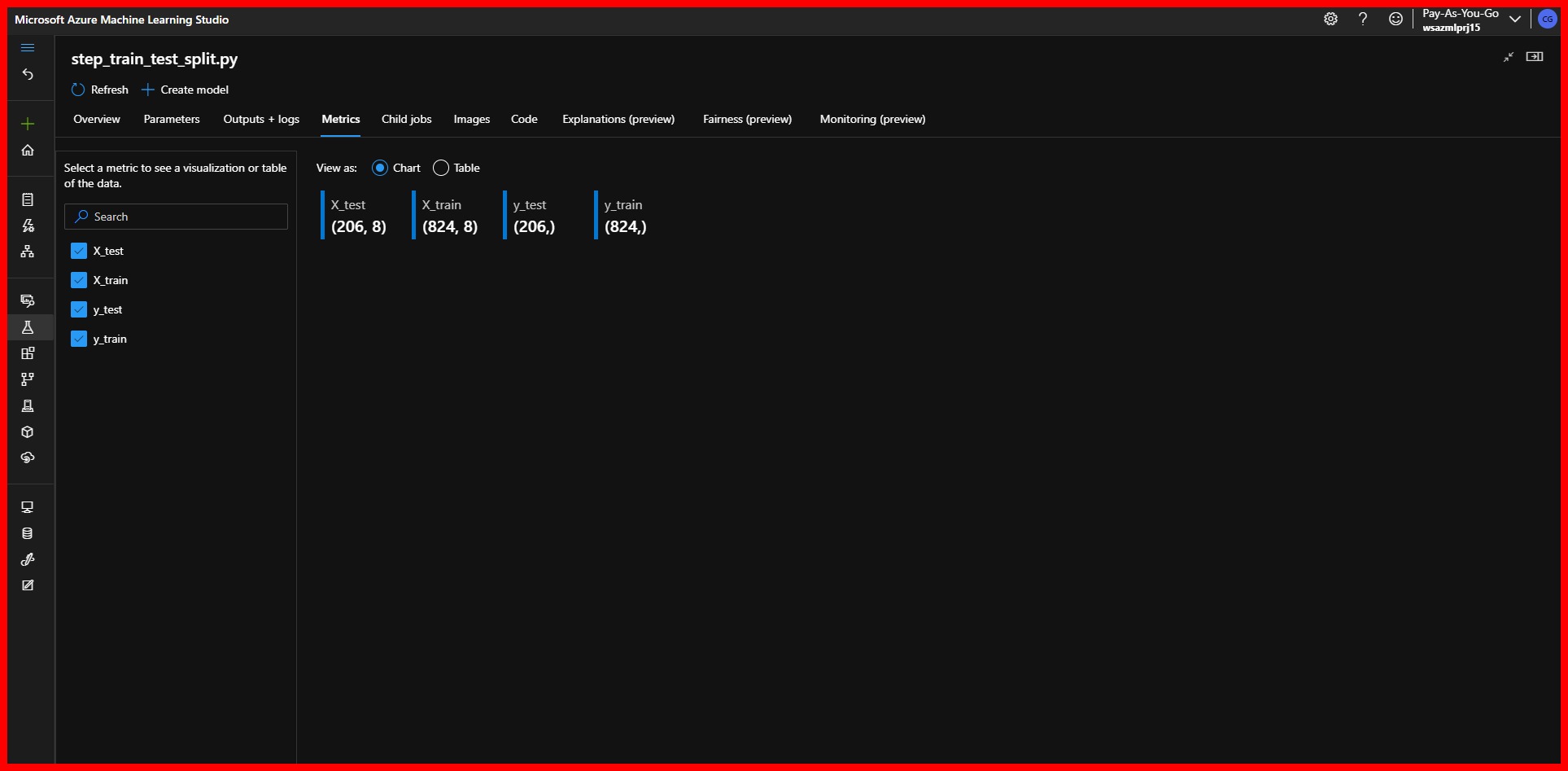Image resolution: width=1568 pixels, height=771 pixels.
Task: Open the Designer icon in sidebar
Action: pos(28,252)
